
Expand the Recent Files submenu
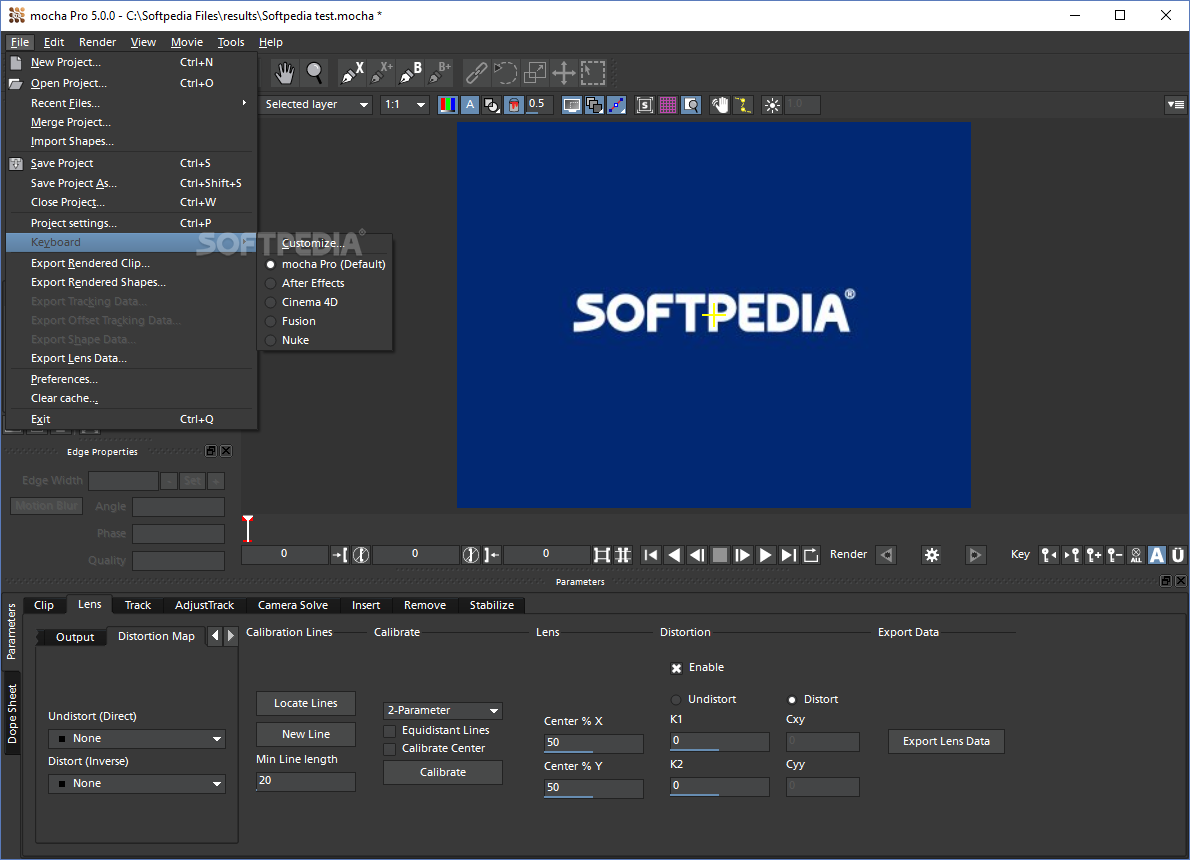pyautogui.click(x=131, y=103)
